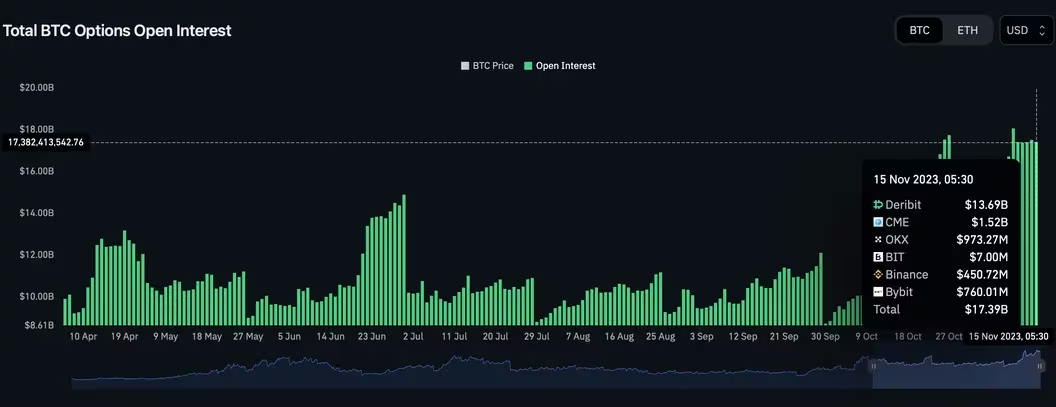
Task: Switch to the BTC tab
Action: pyautogui.click(x=919, y=30)
